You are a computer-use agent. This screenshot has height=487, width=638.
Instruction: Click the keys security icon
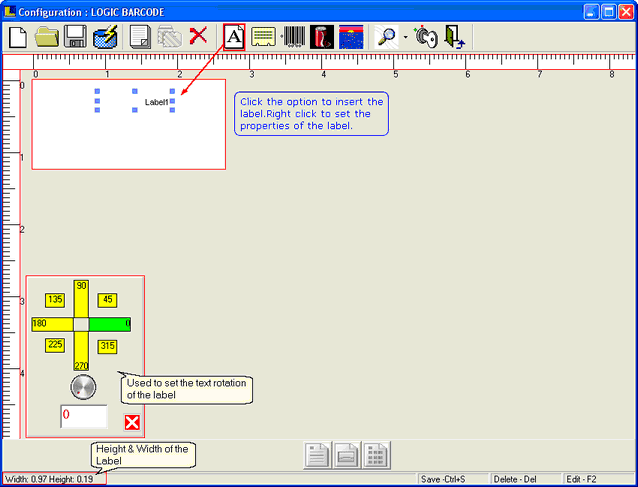click(x=426, y=37)
